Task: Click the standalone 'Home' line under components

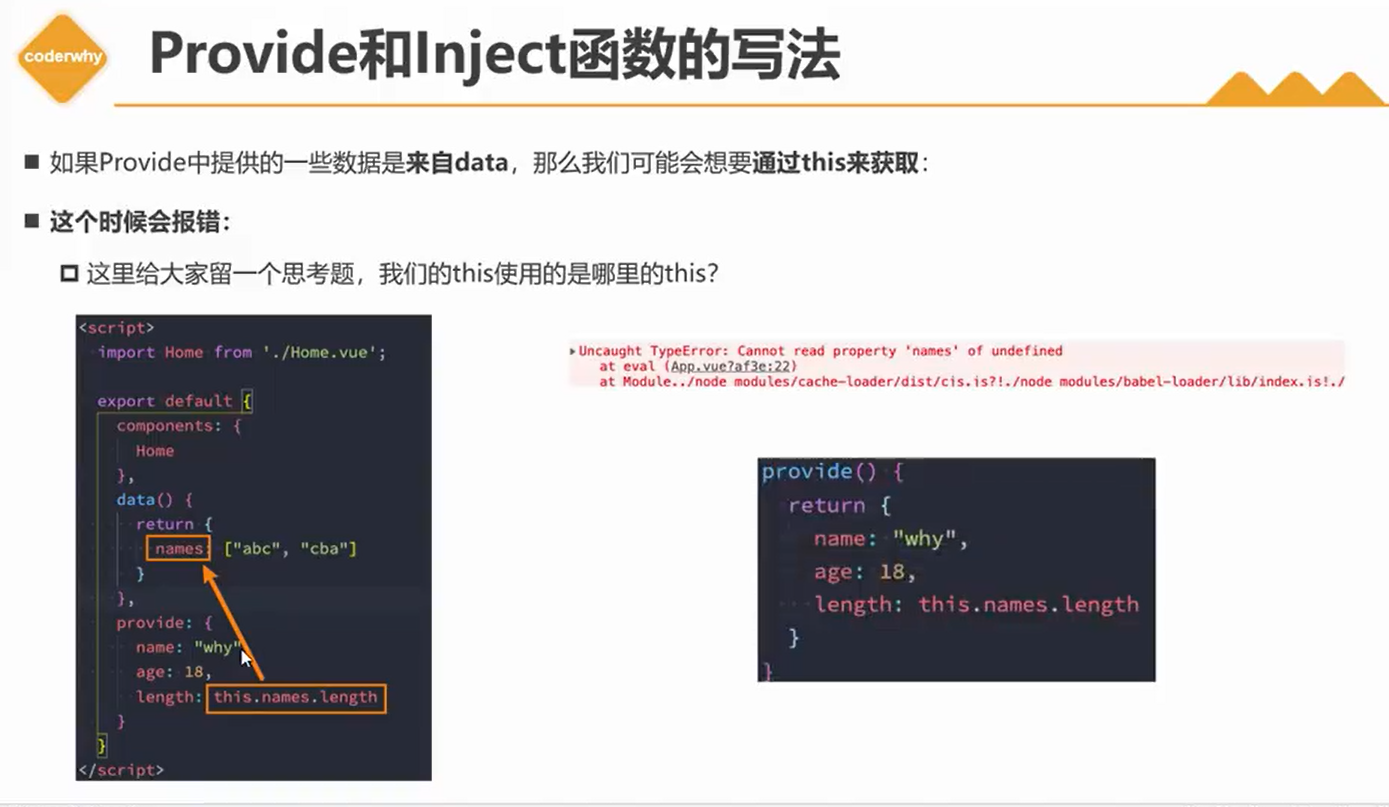Action: (x=155, y=451)
